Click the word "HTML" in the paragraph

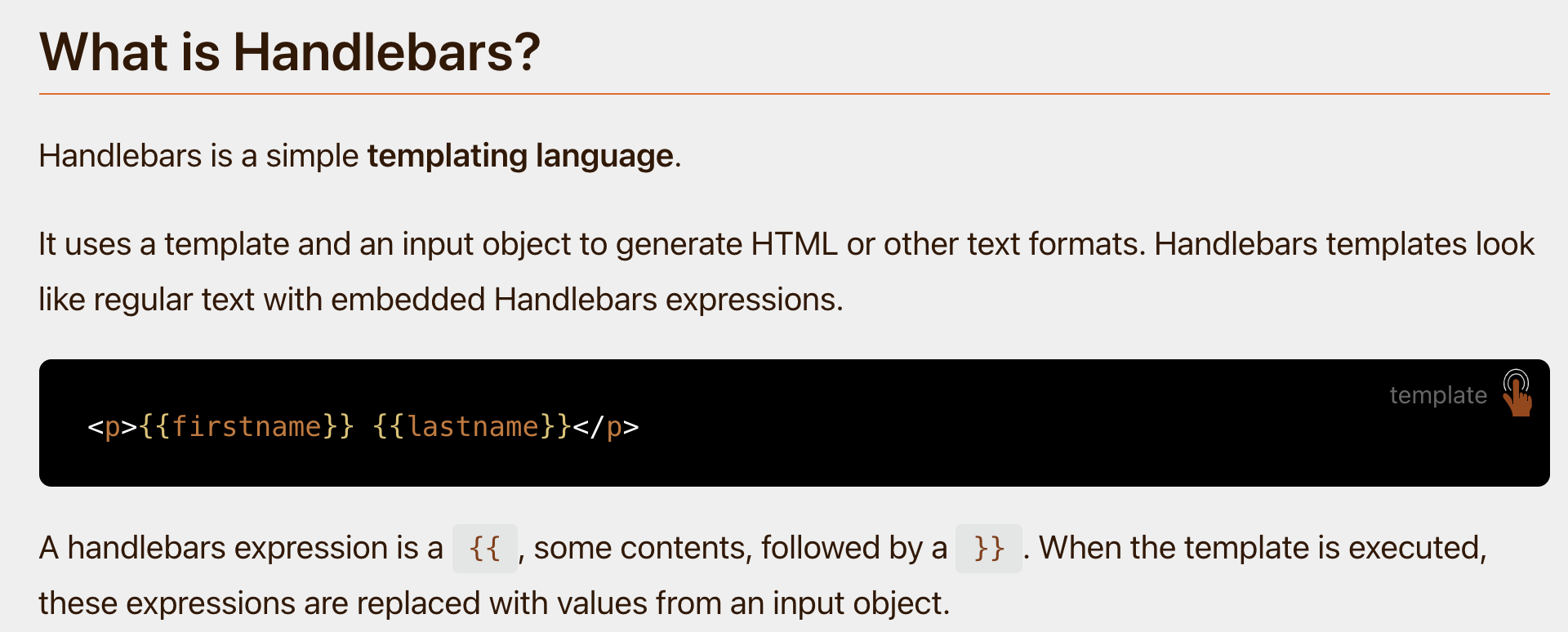coord(794,244)
